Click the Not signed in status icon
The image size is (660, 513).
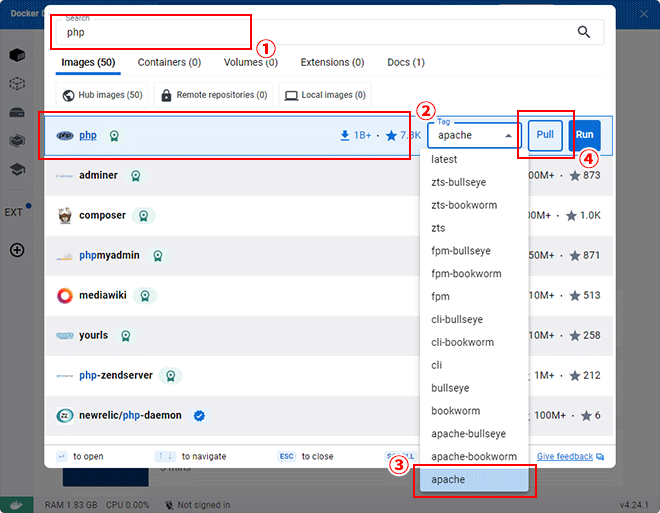(x=169, y=505)
